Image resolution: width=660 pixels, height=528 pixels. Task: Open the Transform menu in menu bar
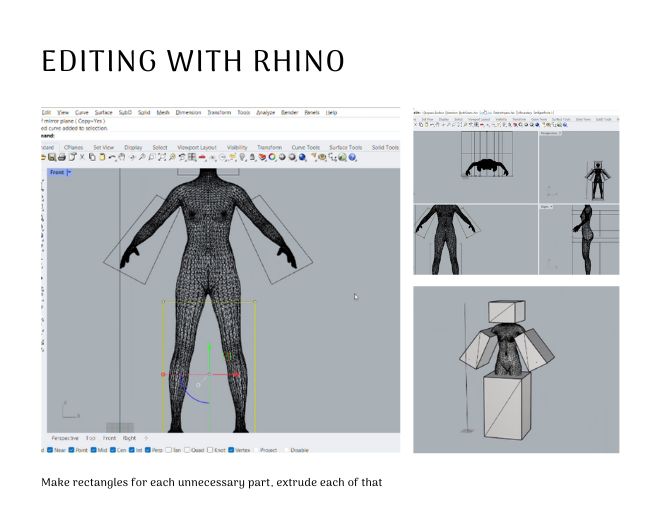pyautogui.click(x=219, y=112)
